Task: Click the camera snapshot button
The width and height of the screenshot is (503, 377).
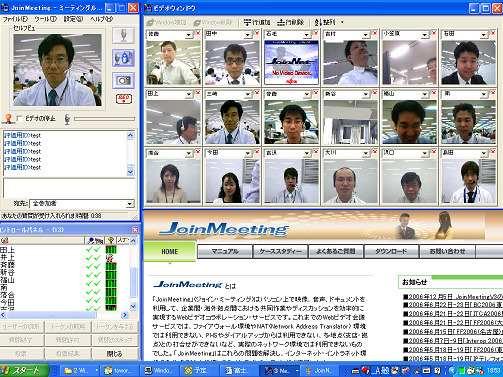Action: pyautogui.click(x=123, y=80)
